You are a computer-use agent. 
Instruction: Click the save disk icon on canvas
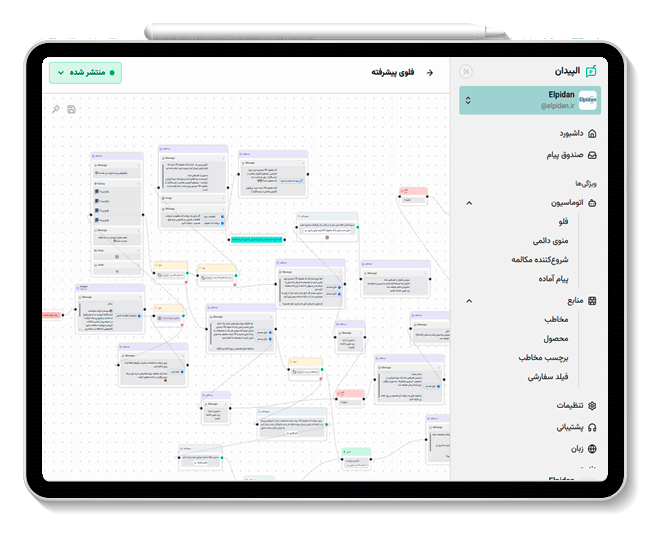(71, 109)
